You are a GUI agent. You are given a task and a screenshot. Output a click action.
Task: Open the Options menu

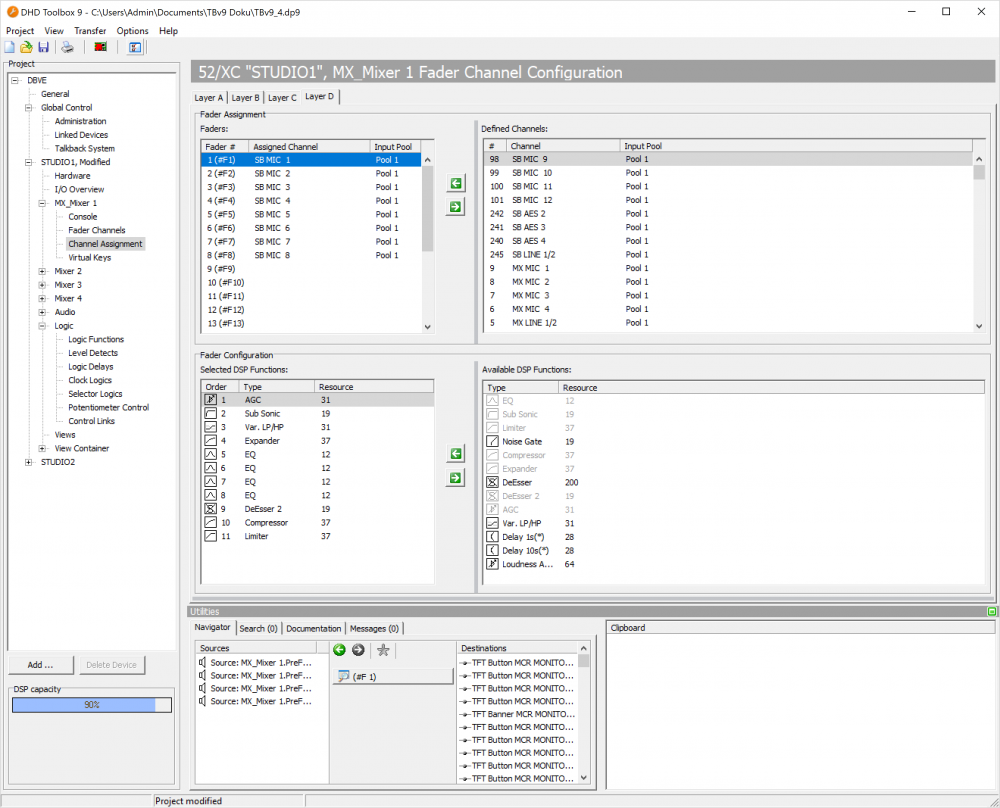coord(132,31)
